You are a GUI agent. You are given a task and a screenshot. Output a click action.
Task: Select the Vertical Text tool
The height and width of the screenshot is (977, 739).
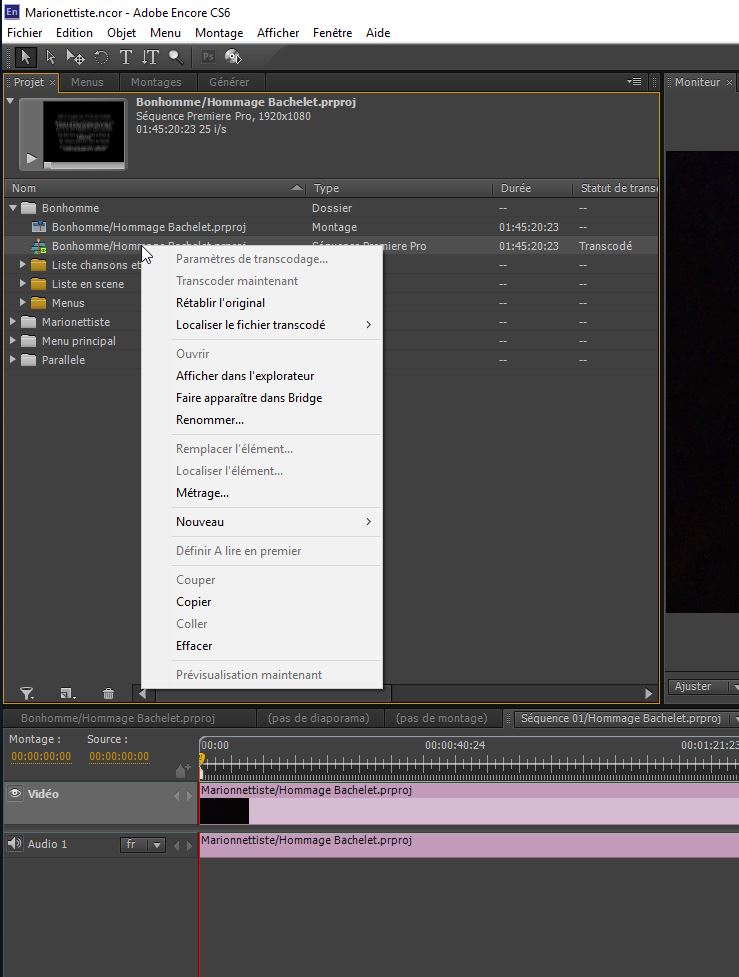click(x=150, y=57)
